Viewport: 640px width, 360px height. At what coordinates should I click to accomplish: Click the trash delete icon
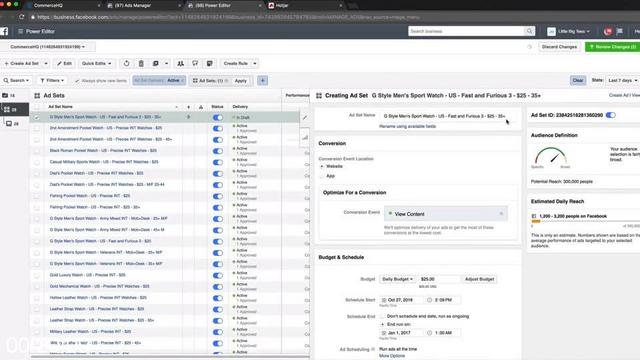(x=141, y=64)
